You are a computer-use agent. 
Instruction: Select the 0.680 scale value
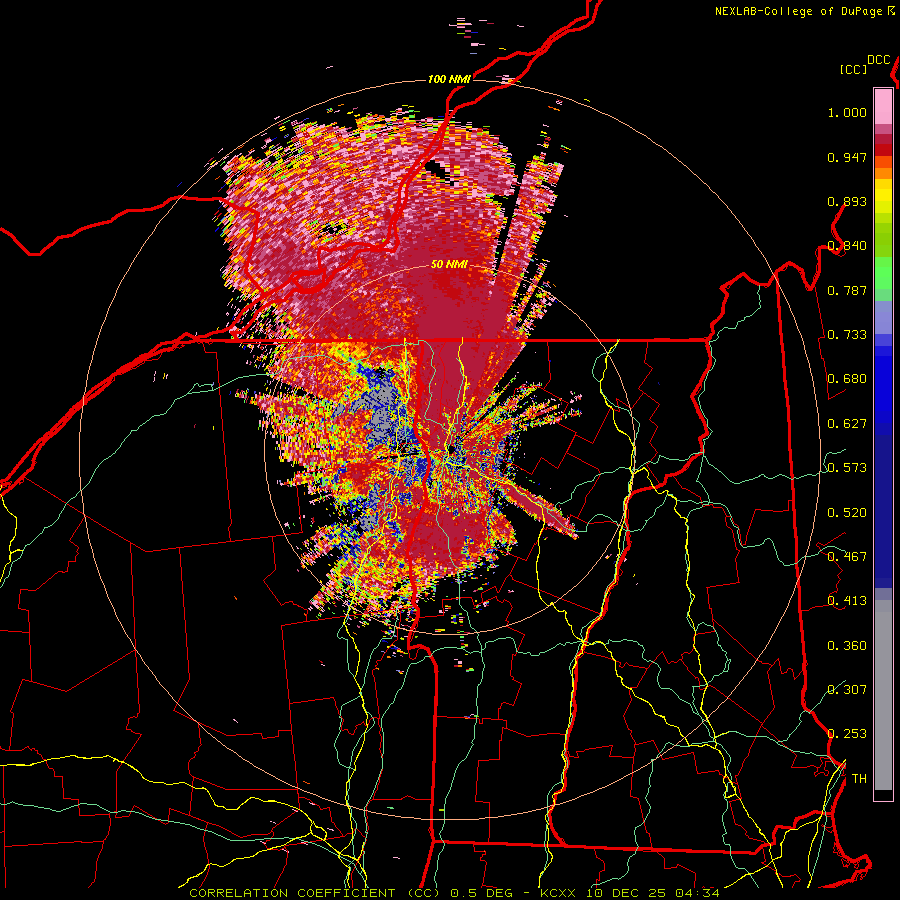[847, 379]
